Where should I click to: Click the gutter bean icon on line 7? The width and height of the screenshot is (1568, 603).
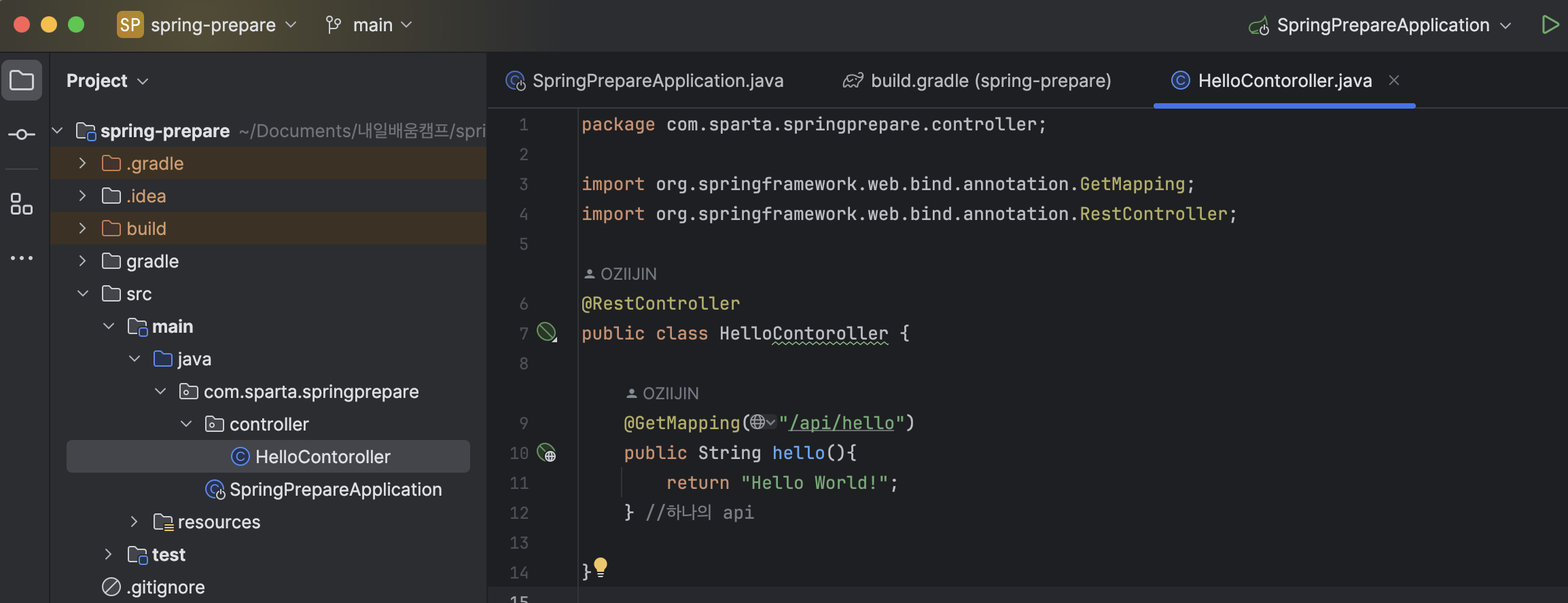click(x=547, y=333)
